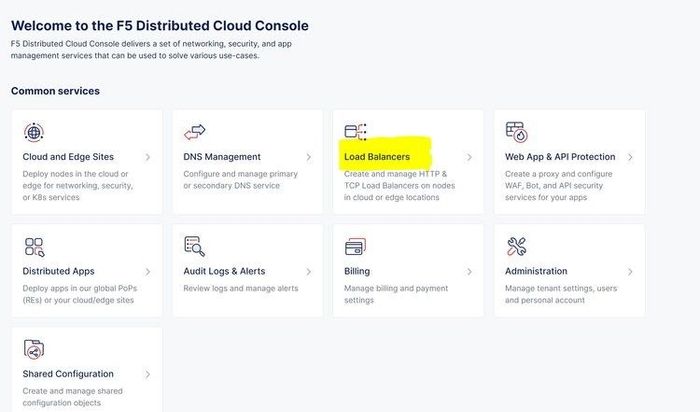This screenshot has height=412, width=700.
Task: Go to Audit Logs & Alerts title
Action: (x=224, y=271)
